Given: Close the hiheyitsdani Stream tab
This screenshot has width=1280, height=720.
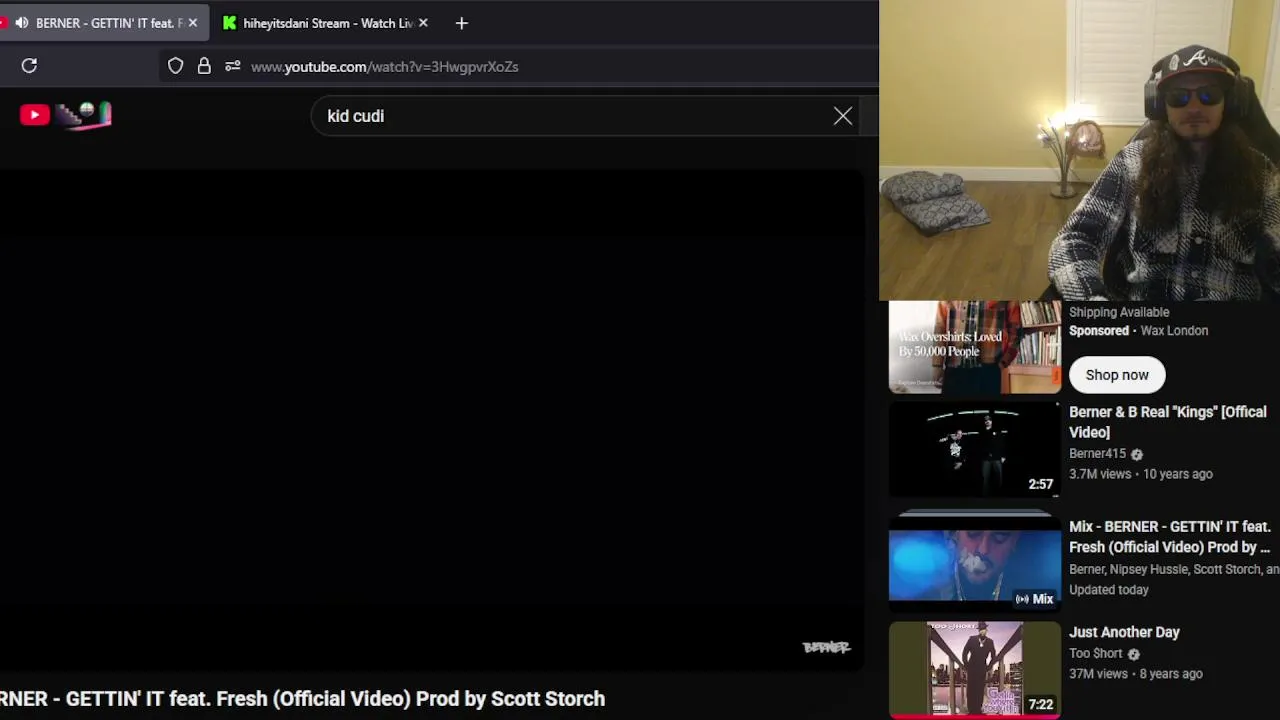Looking at the screenshot, I should click(423, 23).
